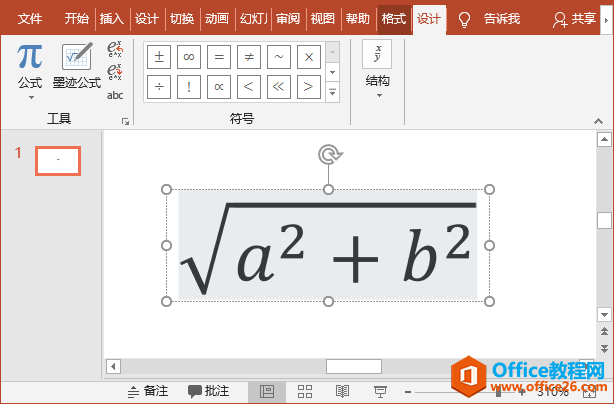614x404 pixels.
Task: Switch to the 切换 transitions tab
Action: coord(182,18)
